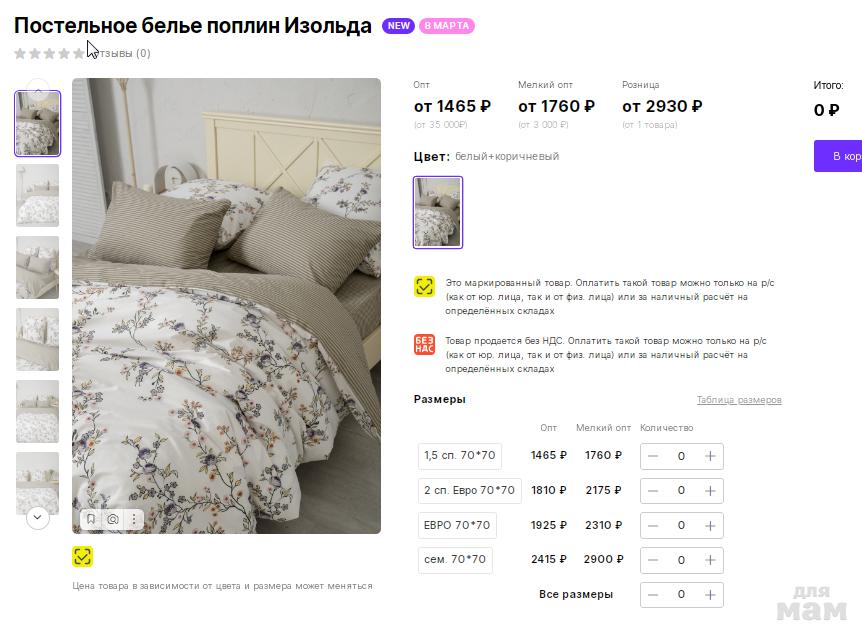Open image search with the camera icon
The height and width of the screenshot is (635, 862).
(x=113, y=519)
